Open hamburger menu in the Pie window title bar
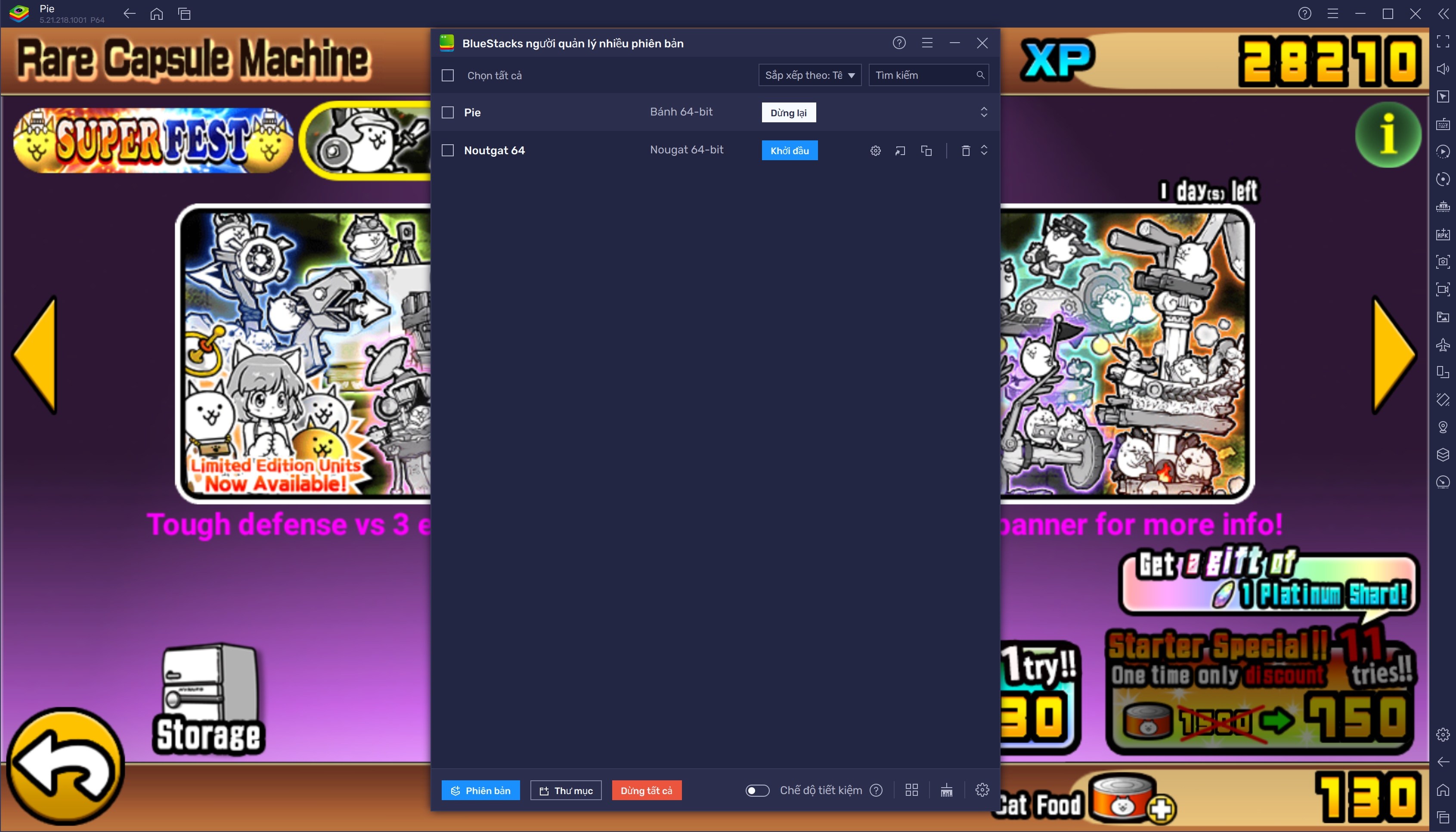 (1332, 13)
